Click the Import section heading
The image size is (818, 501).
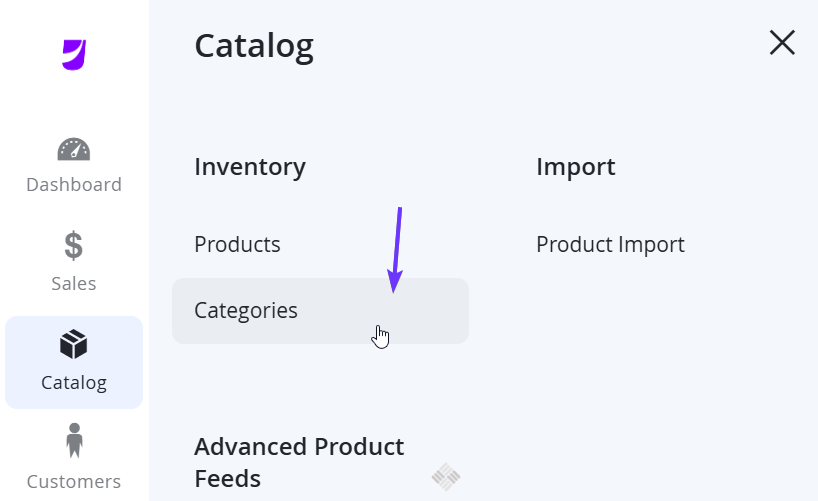coord(576,168)
